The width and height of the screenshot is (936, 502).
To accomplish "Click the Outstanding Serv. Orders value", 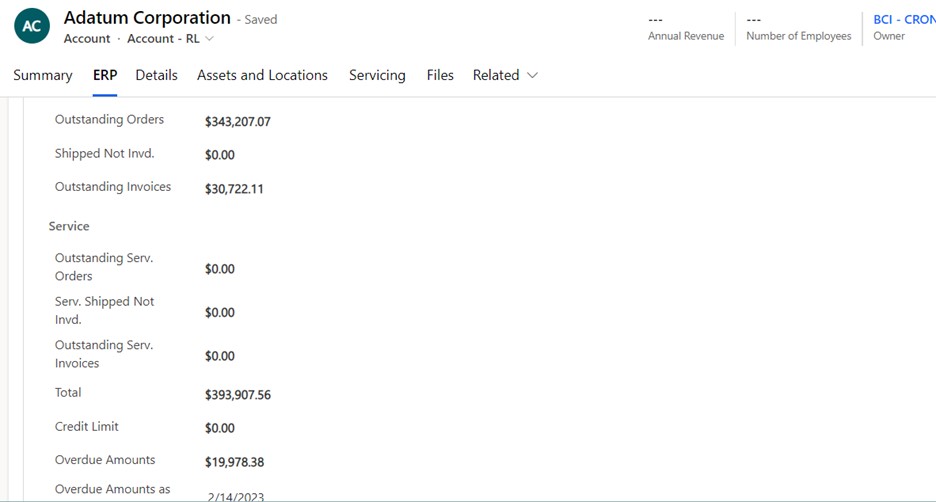I will point(220,269).
